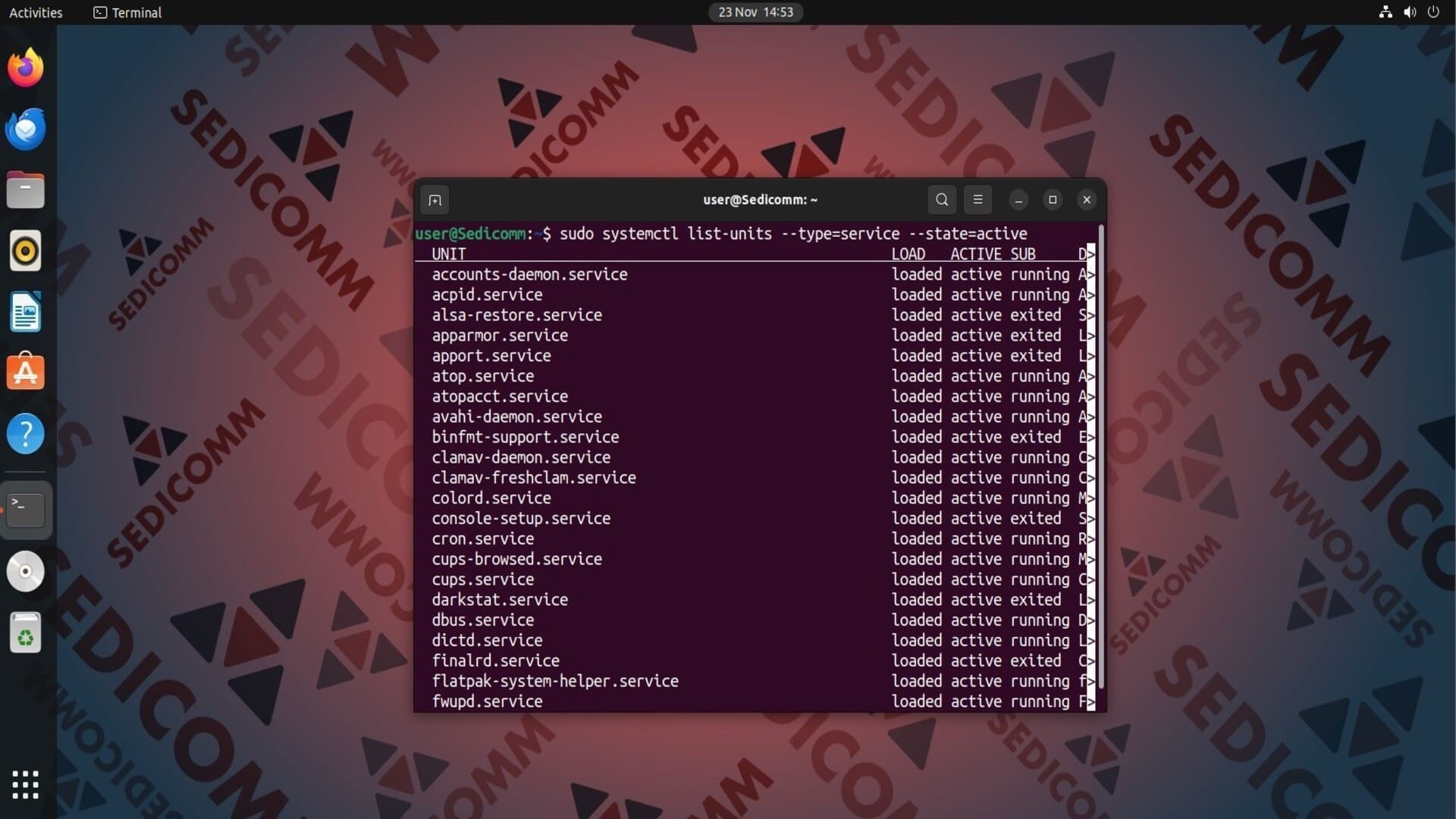Viewport: 1456px width, 819px height.
Task: Open the Terminal app menu in the top bar
Action: pos(127,12)
